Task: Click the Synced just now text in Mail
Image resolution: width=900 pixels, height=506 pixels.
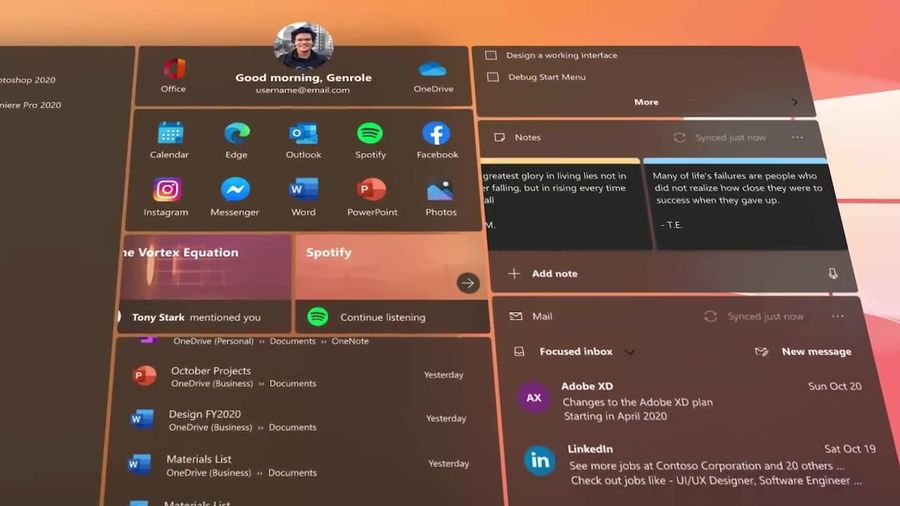Action: 765,317
